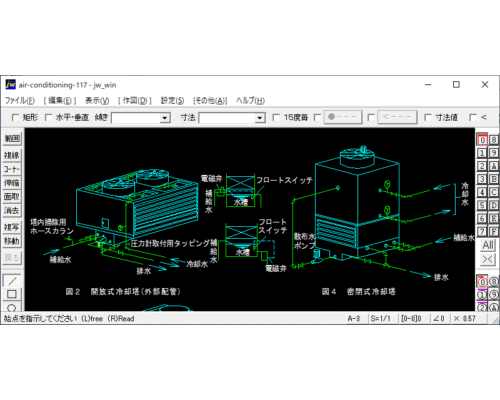500x400 pixels.
Task: Enable the 矩形 checkbox
Action: pos(15,118)
